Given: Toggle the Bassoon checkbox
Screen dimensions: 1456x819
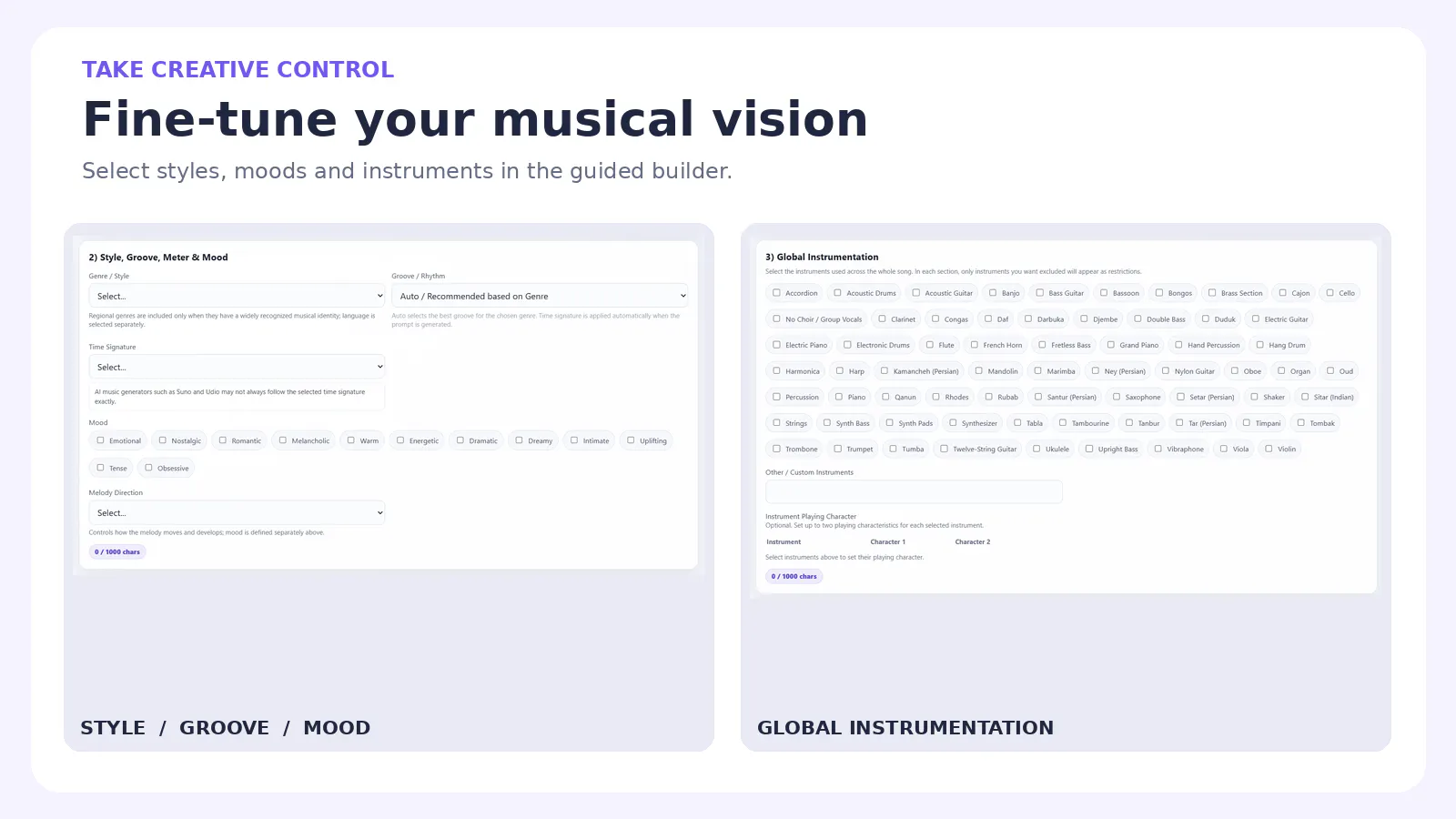Looking at the screenshot, I should (x=1104, y=293).
